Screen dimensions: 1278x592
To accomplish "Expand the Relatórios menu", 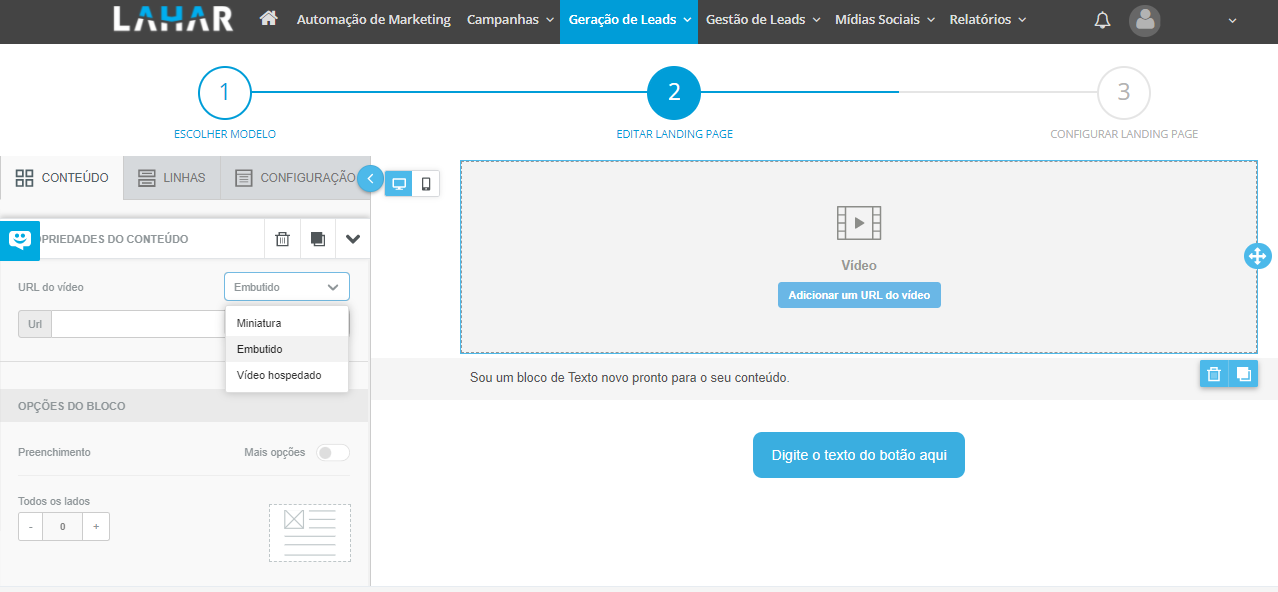I will click(988, 20).
